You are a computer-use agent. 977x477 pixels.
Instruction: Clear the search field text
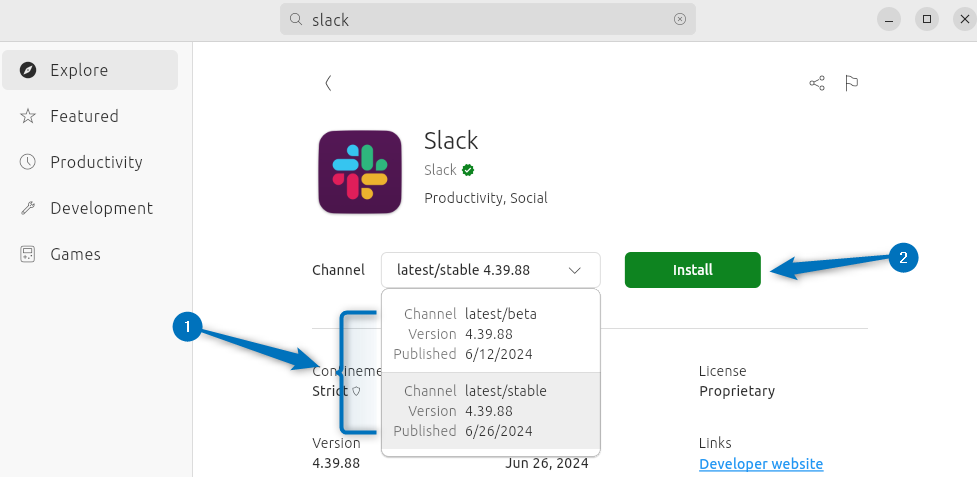(680, 19)
